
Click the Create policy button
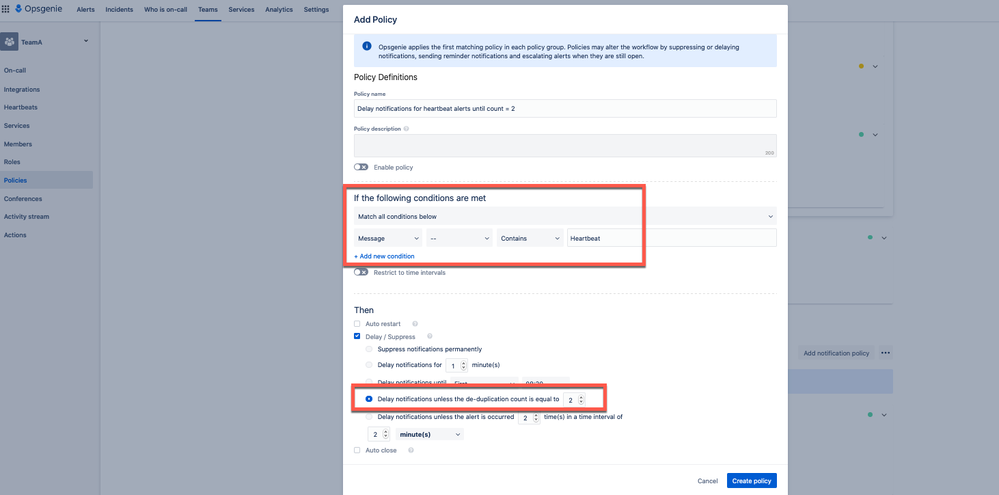click(x=752, y=481)
